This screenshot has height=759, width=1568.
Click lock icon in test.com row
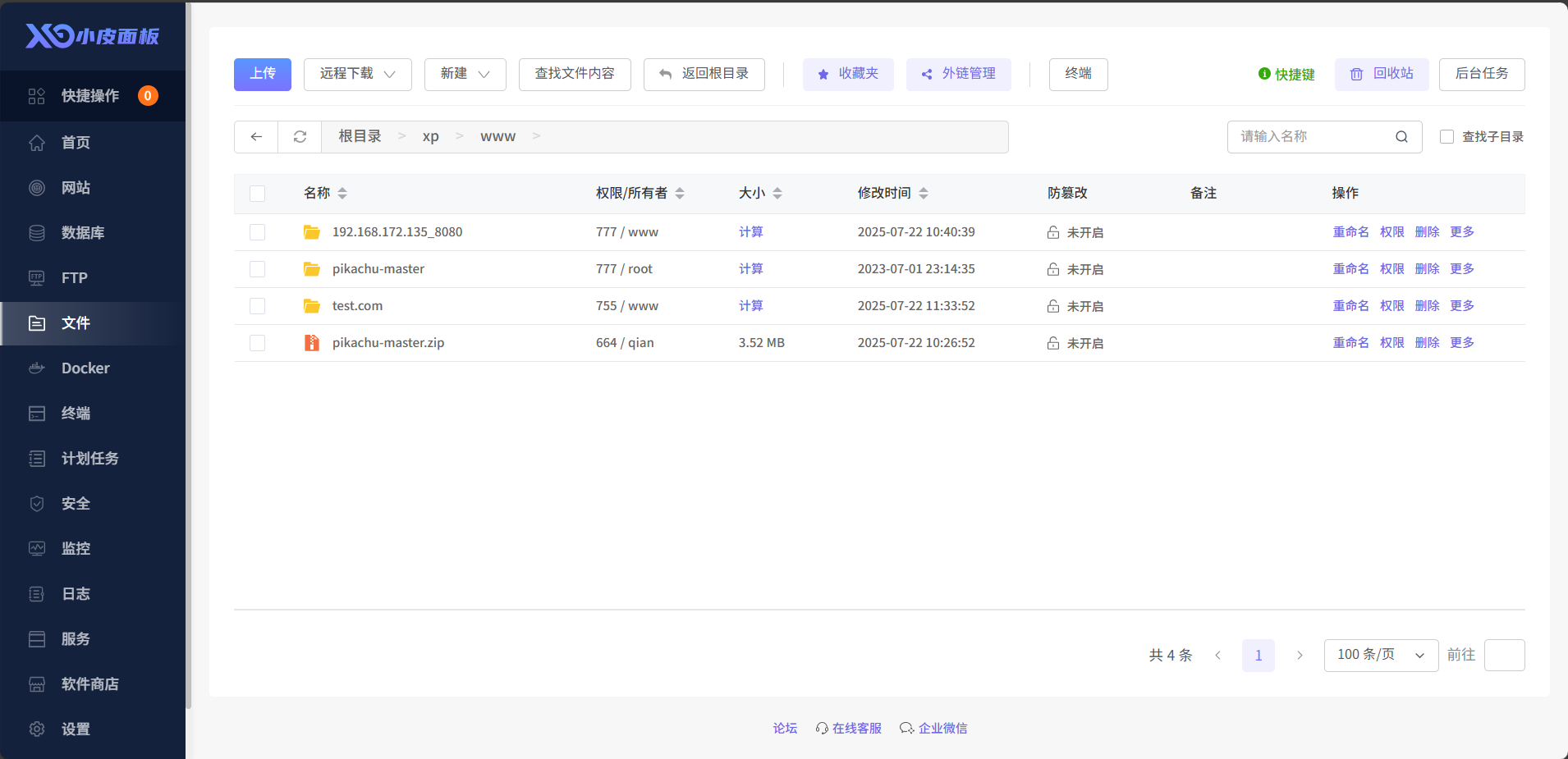pyautogui.click(x=1053, y=306)
